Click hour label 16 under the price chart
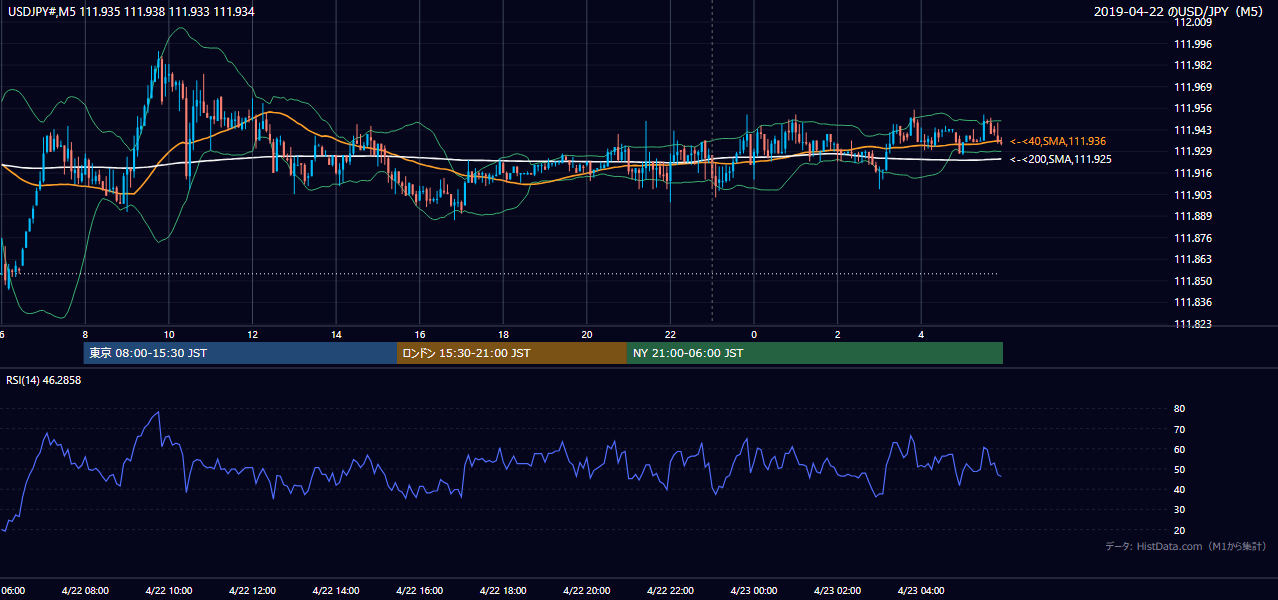Screen dimensions: 1278x600 click(x=420, y=334)
